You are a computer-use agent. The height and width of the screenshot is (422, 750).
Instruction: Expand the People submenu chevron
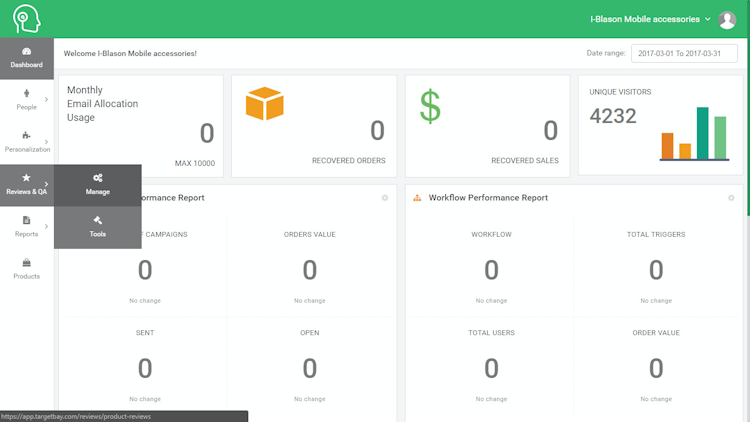(46, 100)
